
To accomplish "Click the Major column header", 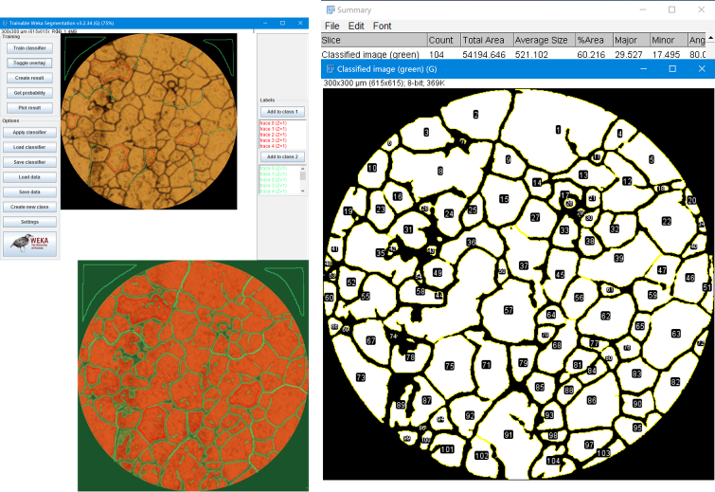I will 631,40.
